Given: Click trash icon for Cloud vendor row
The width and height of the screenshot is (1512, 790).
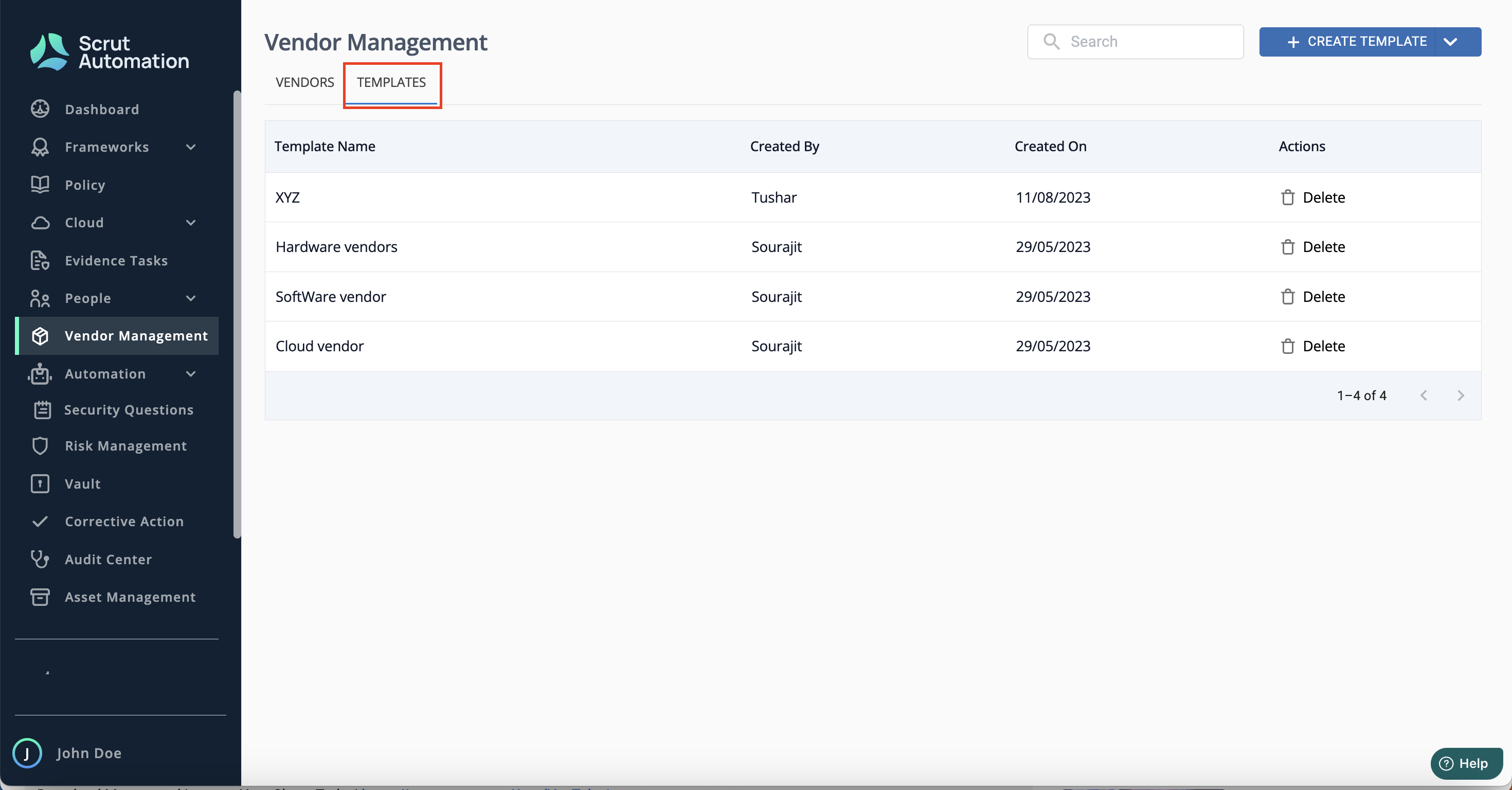Looking at the screenshot, I should (1288, 346).
